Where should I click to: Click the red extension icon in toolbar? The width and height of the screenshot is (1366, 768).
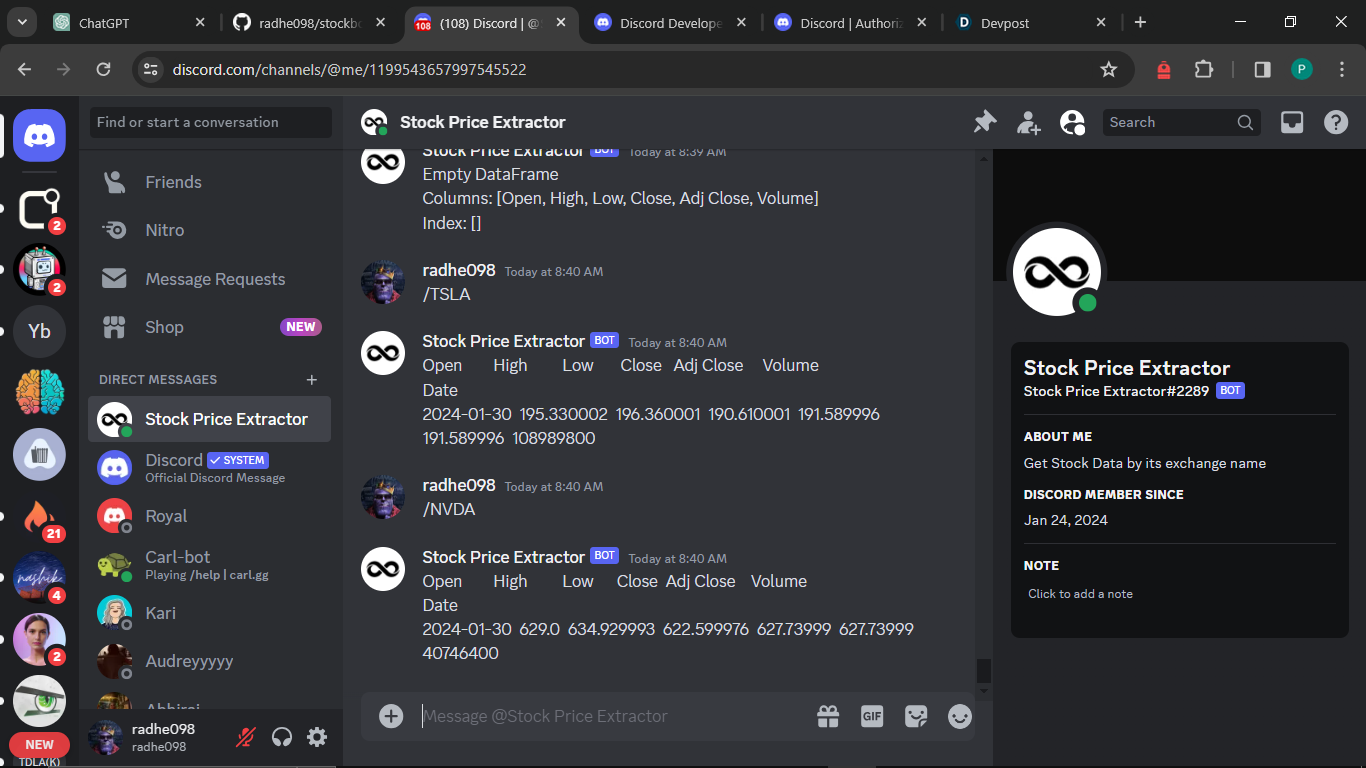pos(1163,69)
